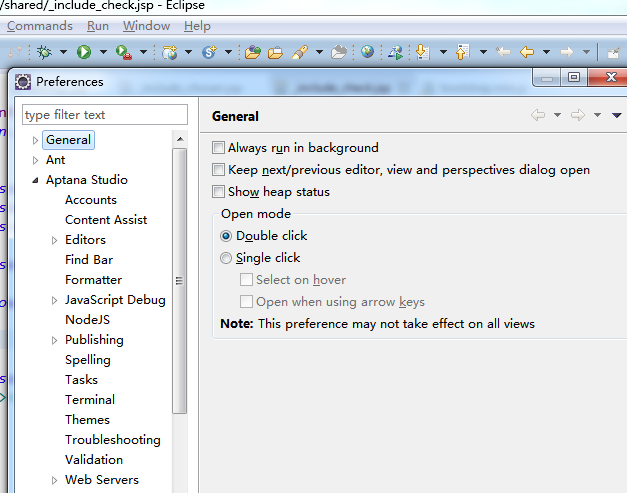Select Validation preference page
Image resolution: width=627 pixels, height=493 pixels.
94,460
